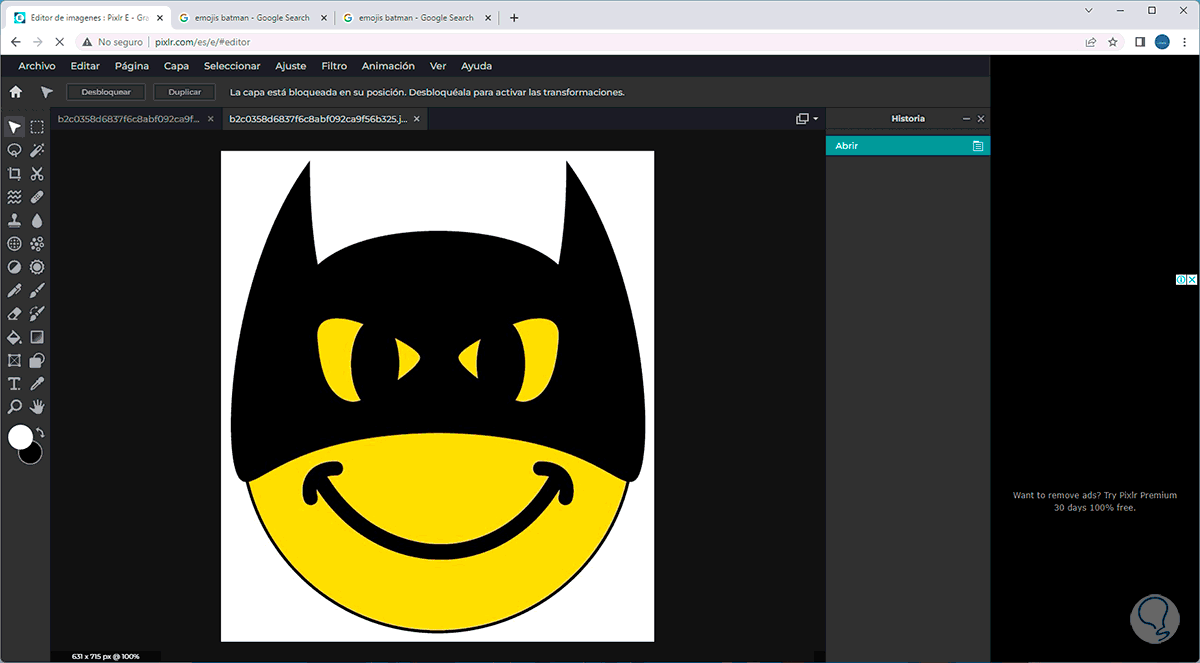The image size is (1200, 663).
Task: Select the Marquee selection tool
Action: (x=37, y=127)
